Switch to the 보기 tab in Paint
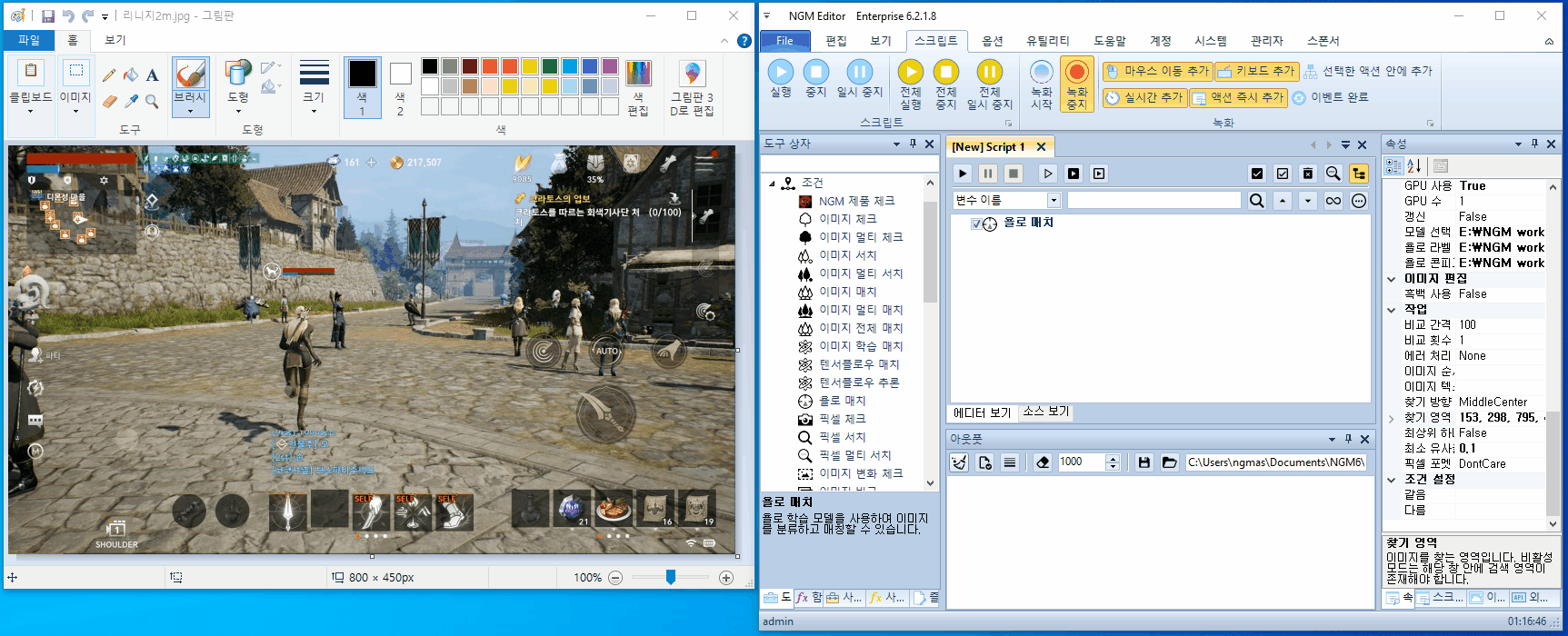The height and width of the screenshot is (636, 1568). coord(115,40)
